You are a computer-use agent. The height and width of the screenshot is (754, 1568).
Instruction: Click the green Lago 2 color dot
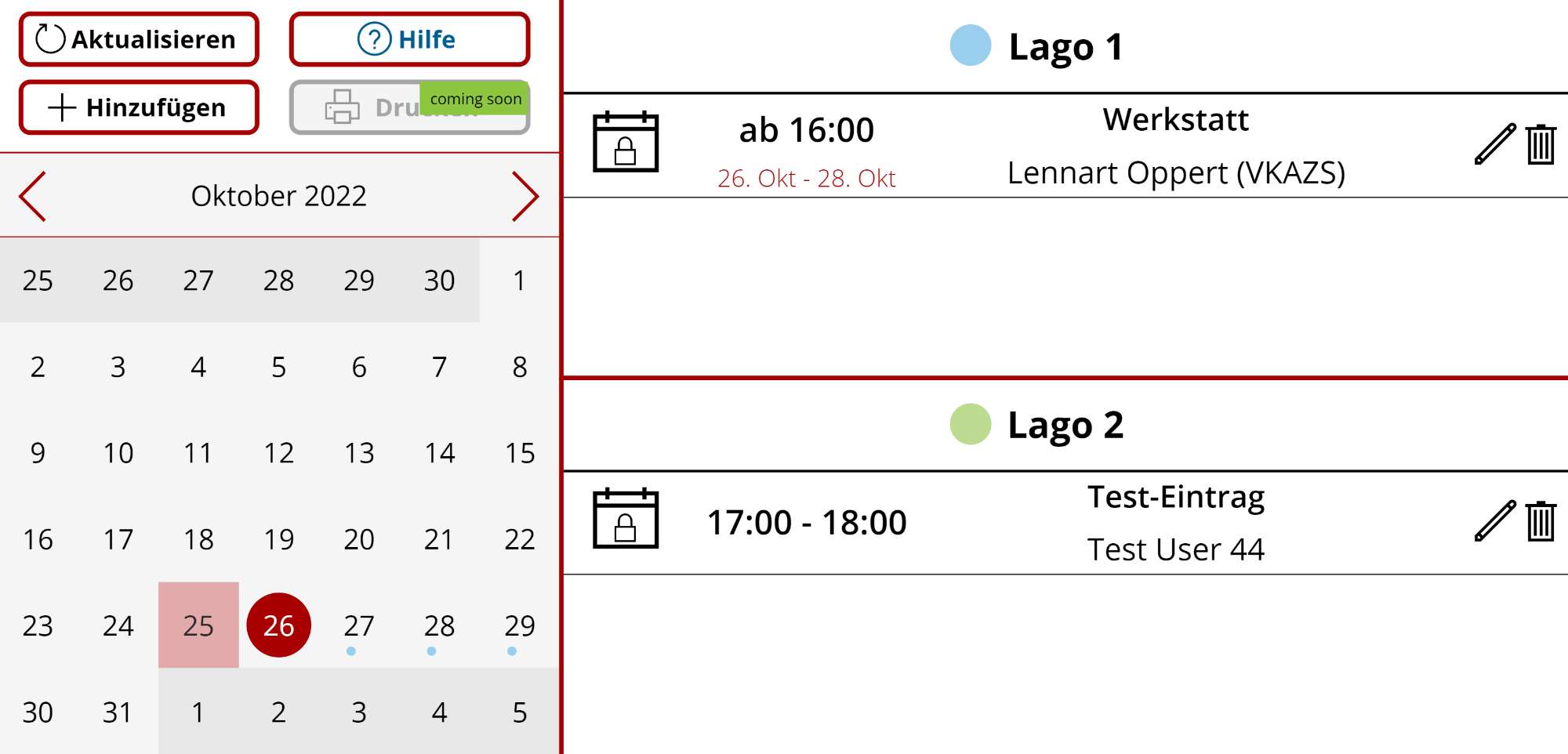(971, 424)
